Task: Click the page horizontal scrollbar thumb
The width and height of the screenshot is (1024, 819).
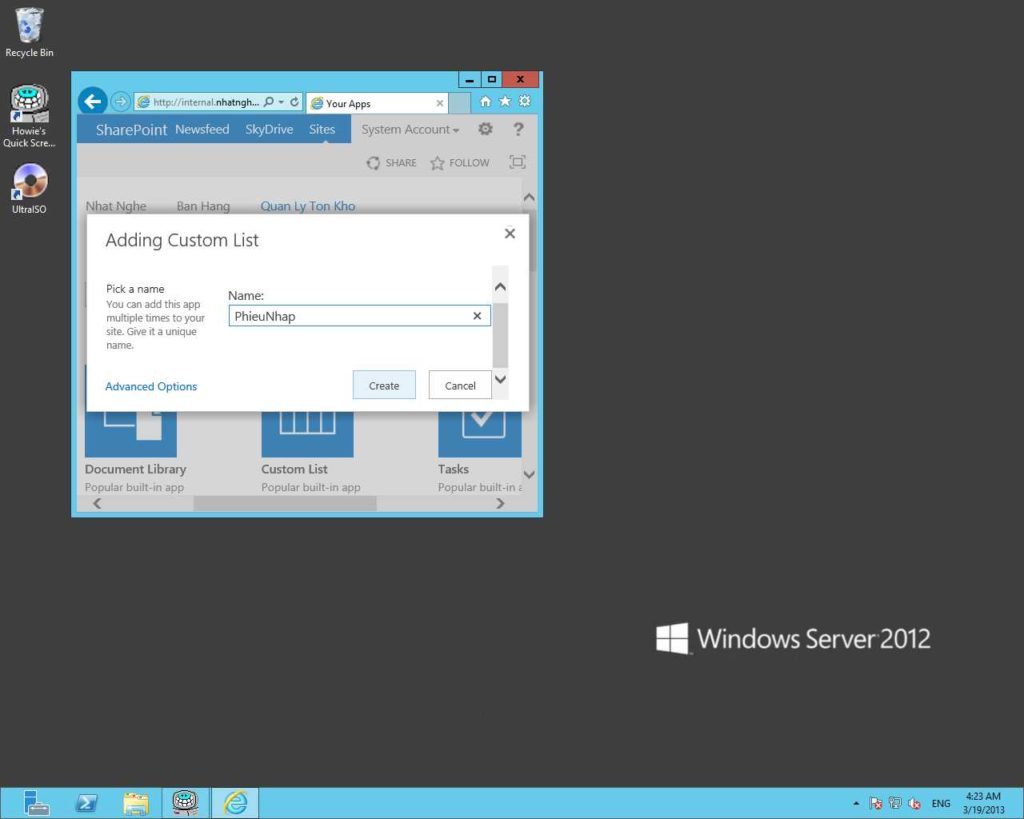Action: (x=285, y=504)
